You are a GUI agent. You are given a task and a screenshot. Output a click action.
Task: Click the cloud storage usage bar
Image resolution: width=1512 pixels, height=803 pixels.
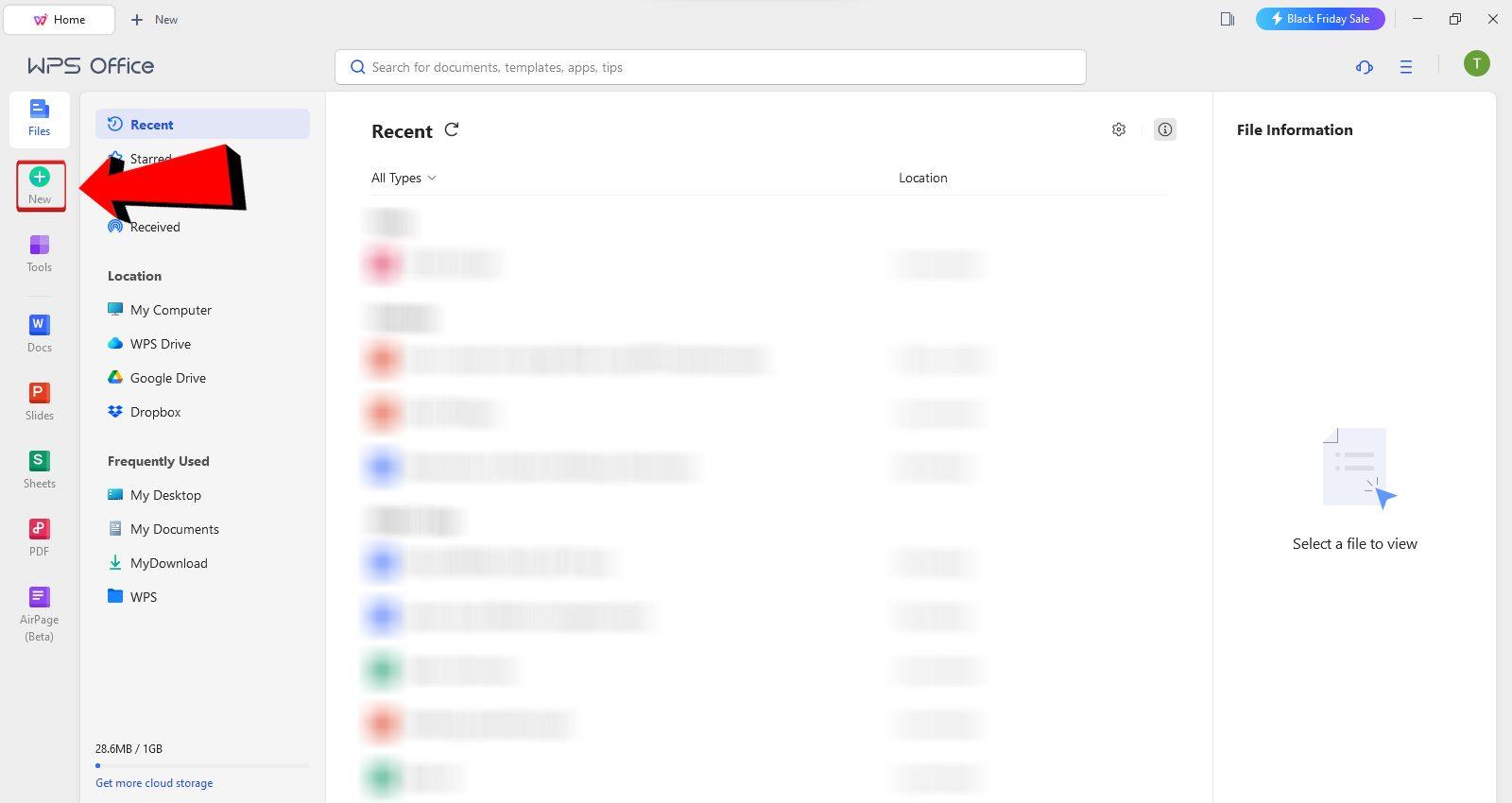click(202, 765)
